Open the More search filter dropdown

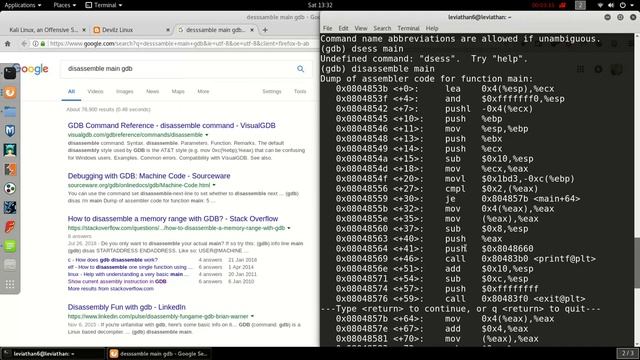pos(203,91)
